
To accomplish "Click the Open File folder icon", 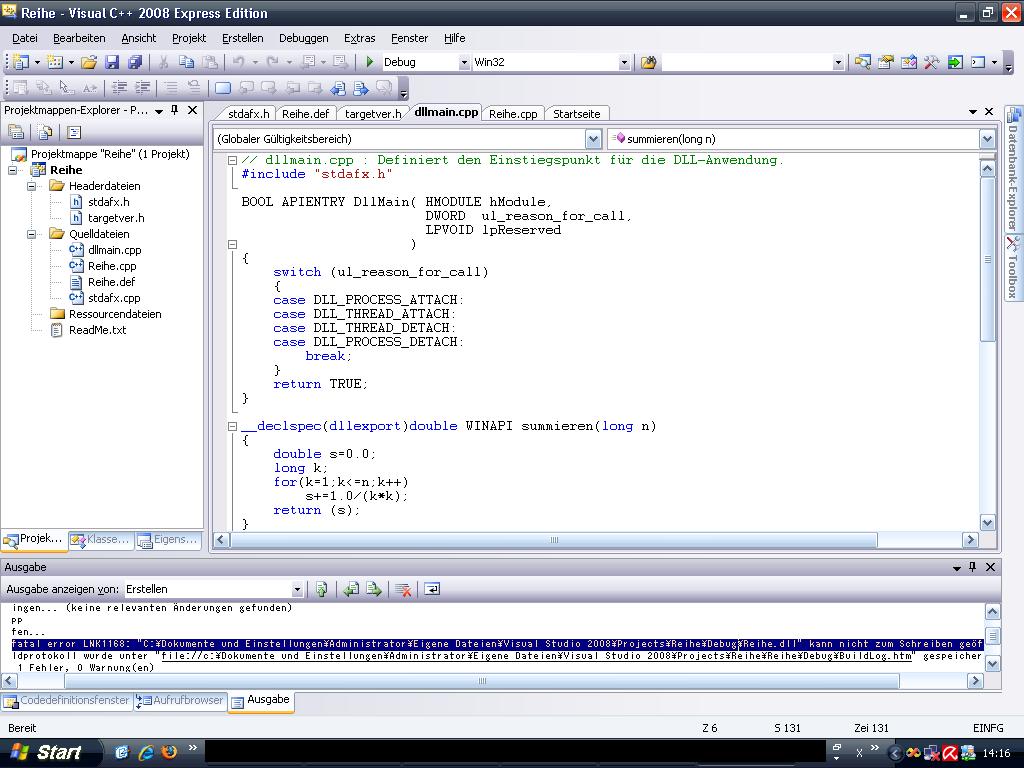I will (x=89, y=62).
